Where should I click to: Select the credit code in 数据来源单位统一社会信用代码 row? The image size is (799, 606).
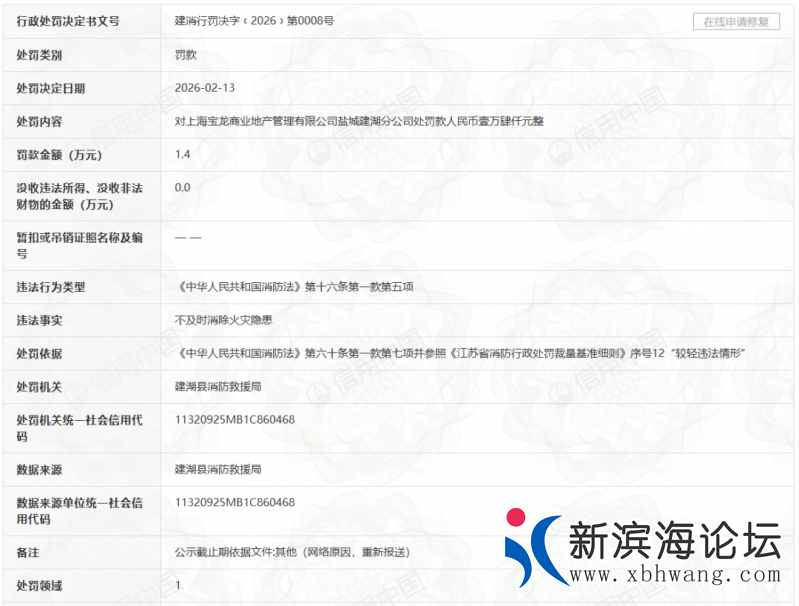[234, 502]
